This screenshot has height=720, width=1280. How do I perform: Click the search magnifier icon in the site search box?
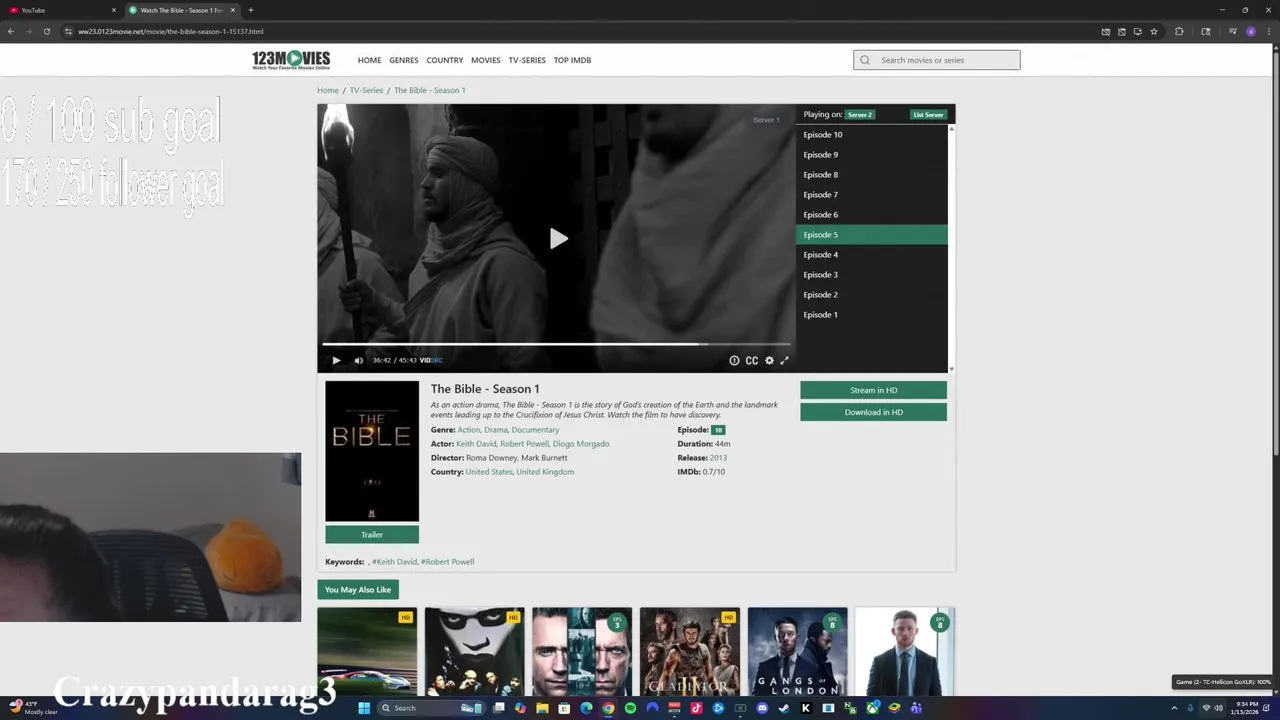[865, 60]
